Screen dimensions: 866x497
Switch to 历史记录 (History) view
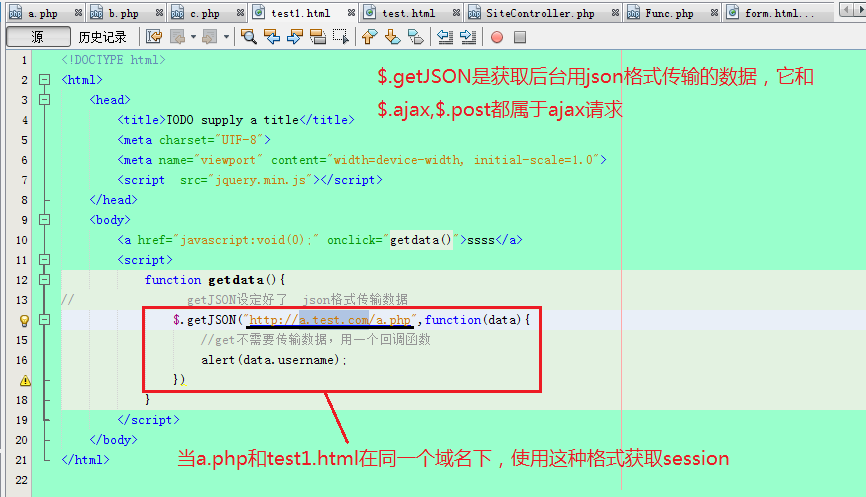click(102, 37)
